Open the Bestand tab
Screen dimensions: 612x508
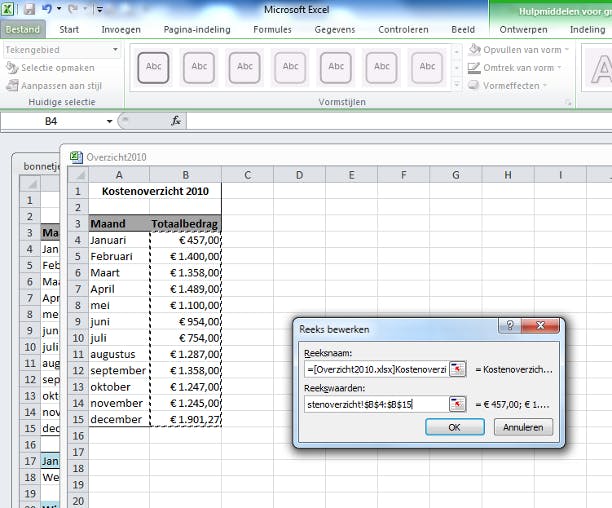coord(23,29)
